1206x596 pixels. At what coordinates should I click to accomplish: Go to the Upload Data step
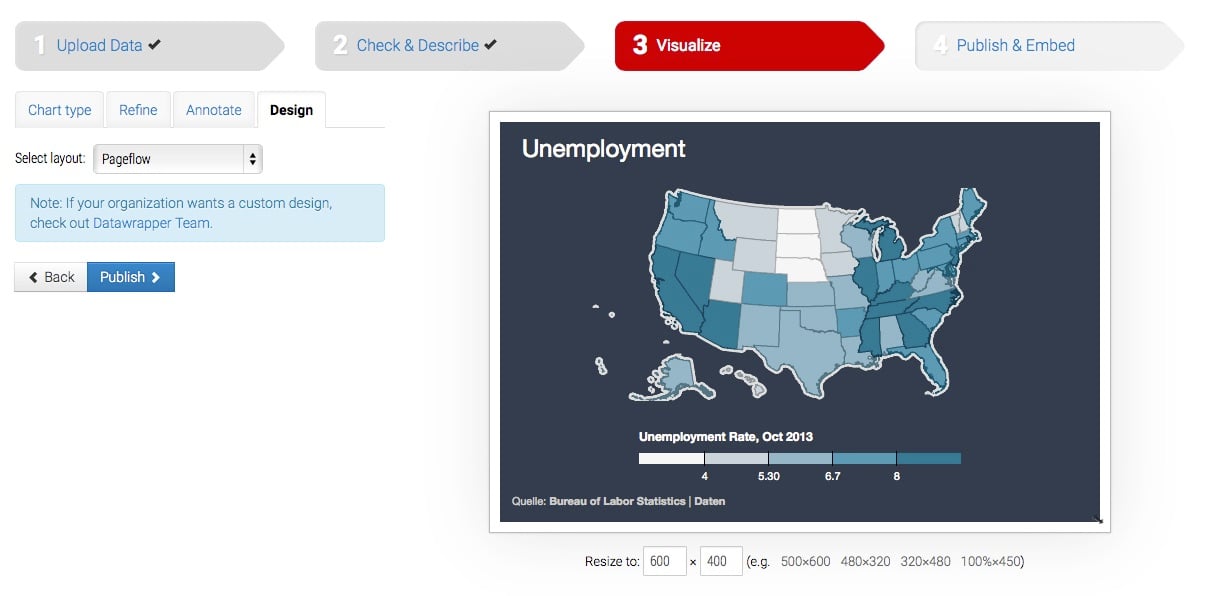tap(100, 45)
